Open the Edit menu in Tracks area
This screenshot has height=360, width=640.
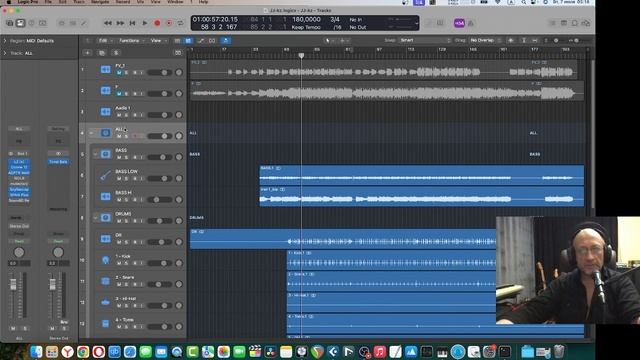pyautogui.click(x=104, y=40)
